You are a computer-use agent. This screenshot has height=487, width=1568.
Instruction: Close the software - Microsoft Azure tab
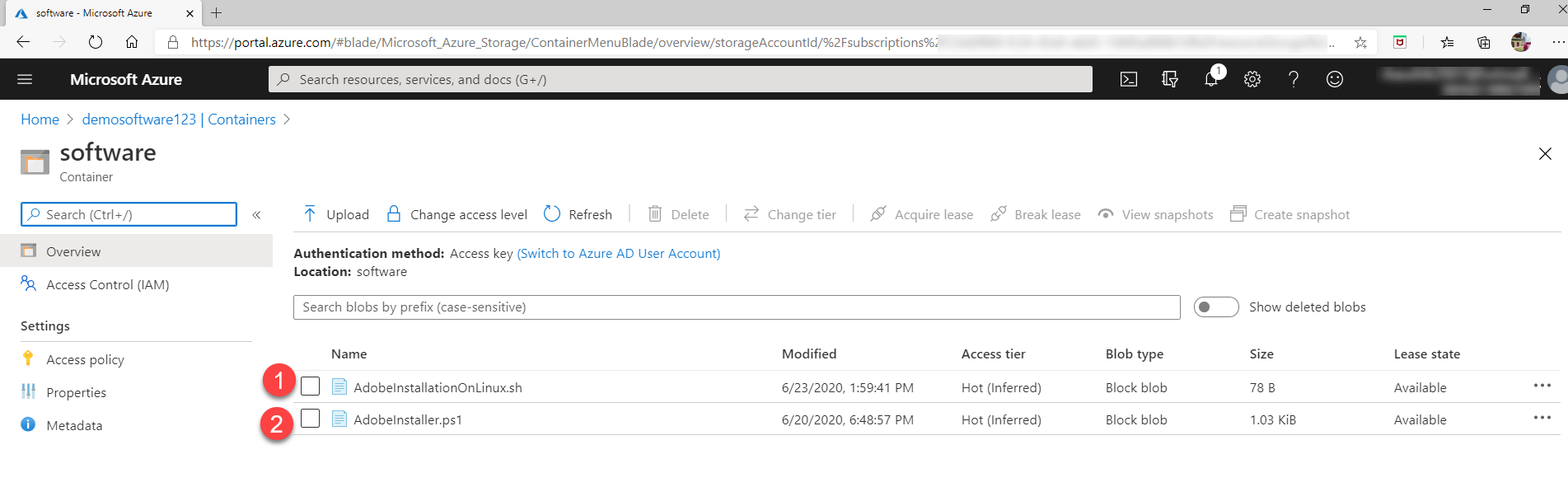coord(190,13)
